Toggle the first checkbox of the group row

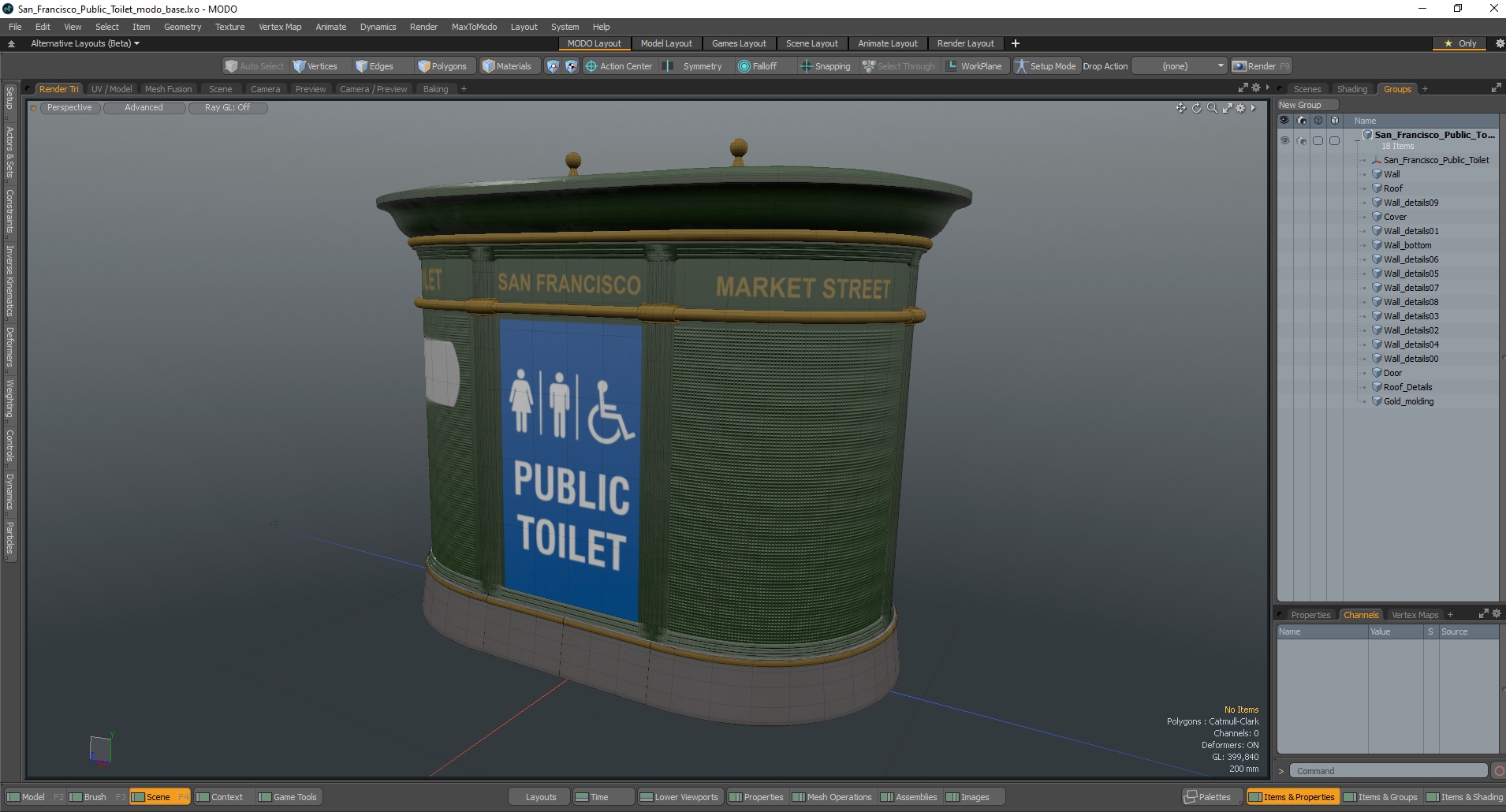[1318, 140]
